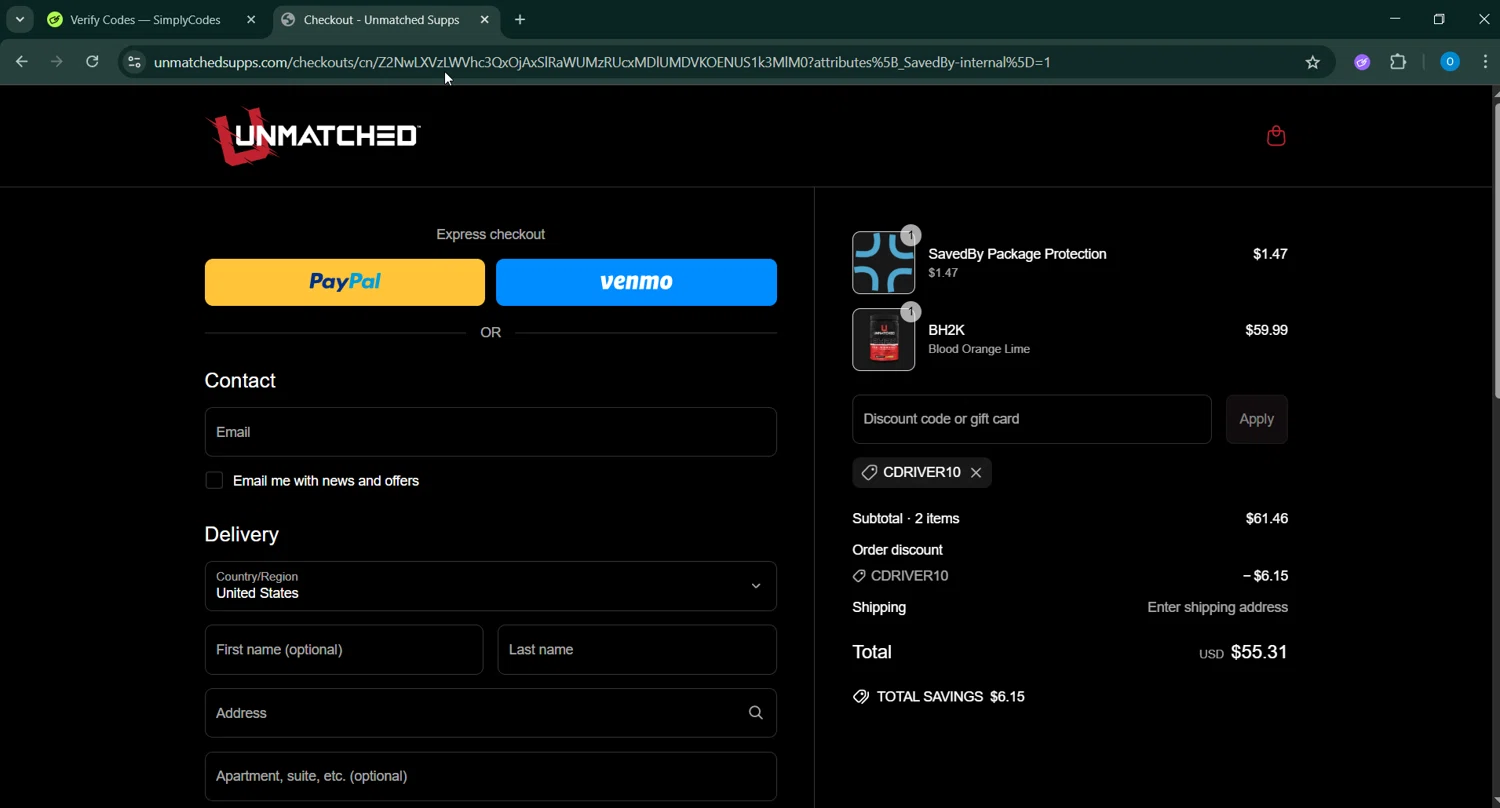1500x808 pixels.
Task: Click the BH2K product thumbnail
Action: click(883, 340)
